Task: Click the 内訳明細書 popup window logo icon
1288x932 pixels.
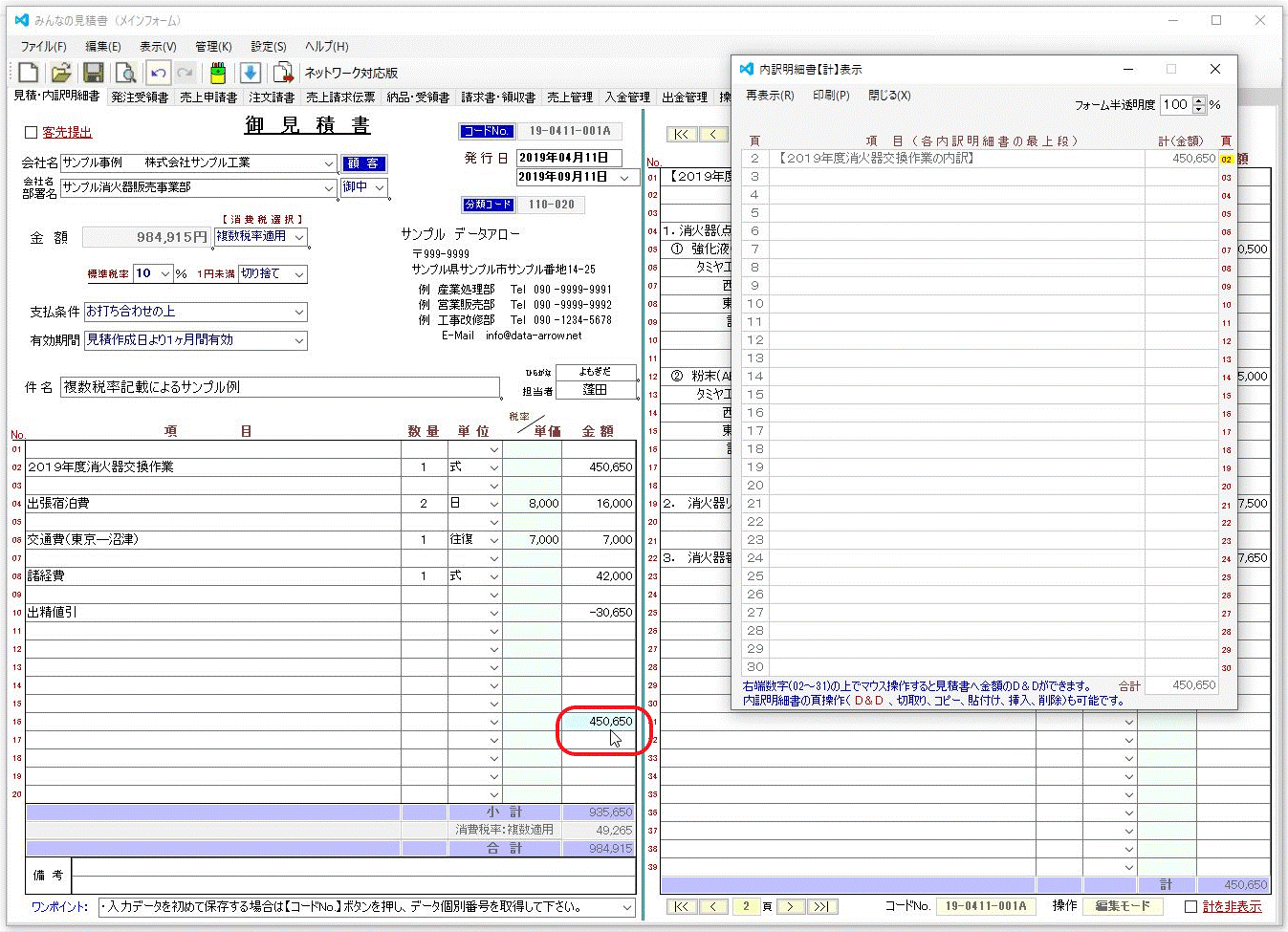Action: coord(747,69)
